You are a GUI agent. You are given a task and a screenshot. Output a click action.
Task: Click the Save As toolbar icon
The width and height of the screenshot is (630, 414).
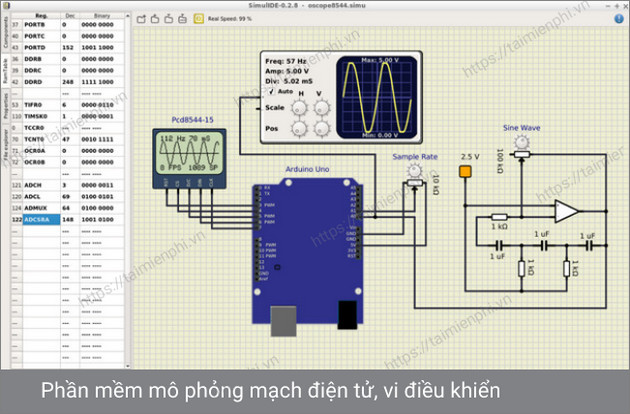182,18
